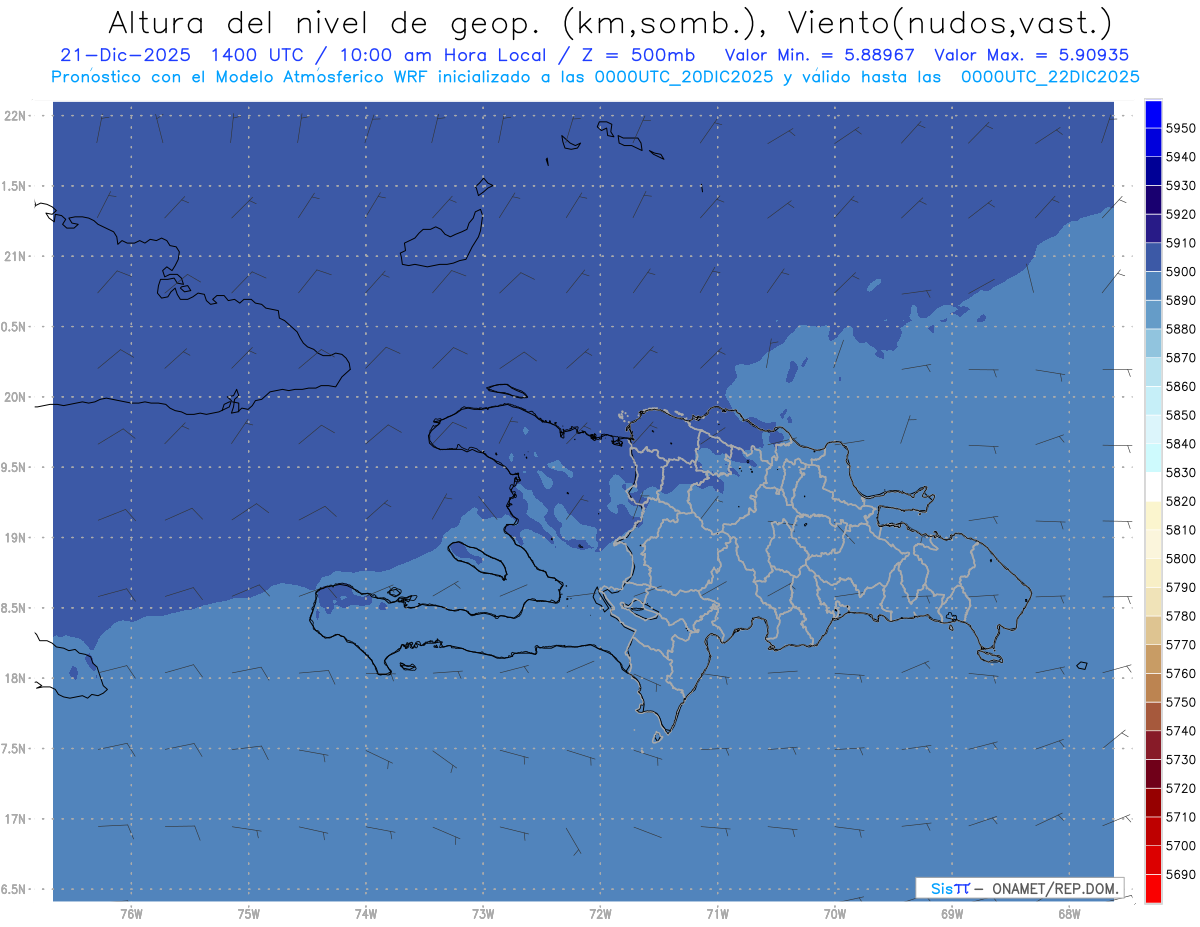
Task: Click longitude label '72W'
Action: pyautogui.click(x=600, y=914)
